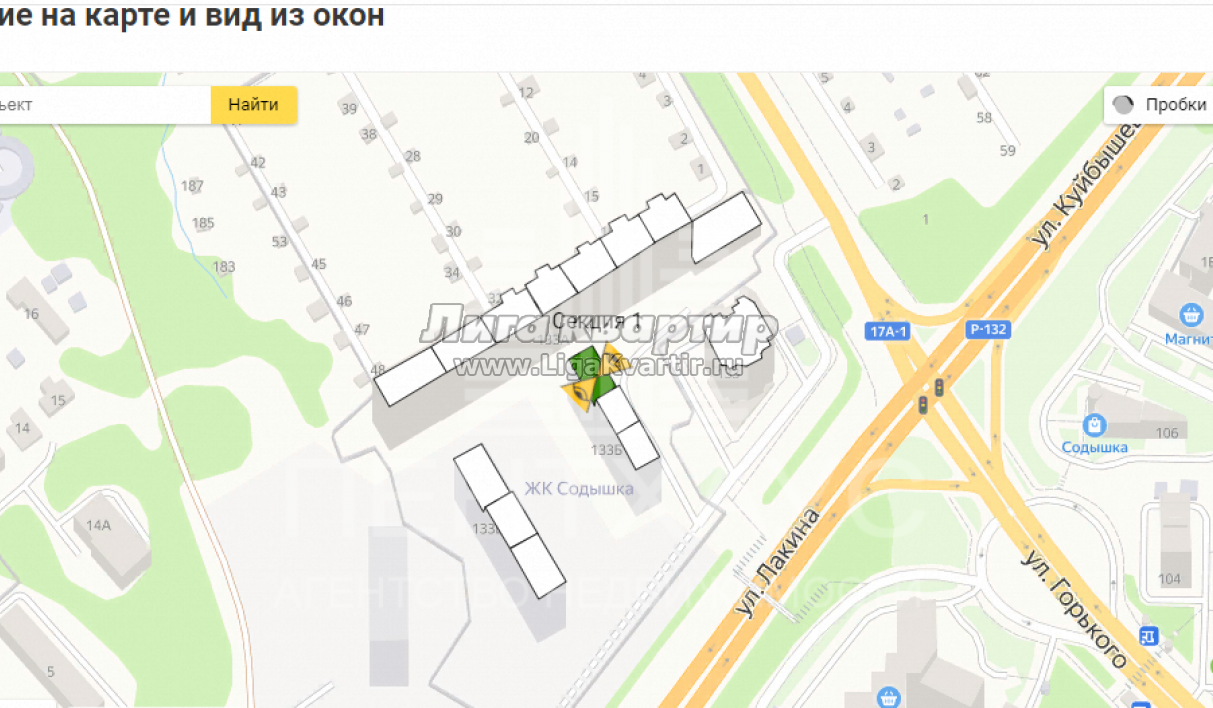
Task: Select the lower-left yellow eye view marker
Action: click(x=579, y=393)
